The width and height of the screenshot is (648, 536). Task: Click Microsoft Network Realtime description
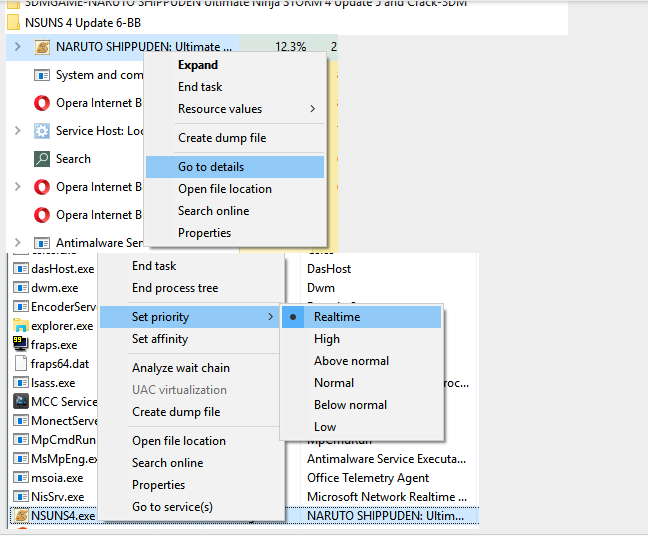click(387, 497)
